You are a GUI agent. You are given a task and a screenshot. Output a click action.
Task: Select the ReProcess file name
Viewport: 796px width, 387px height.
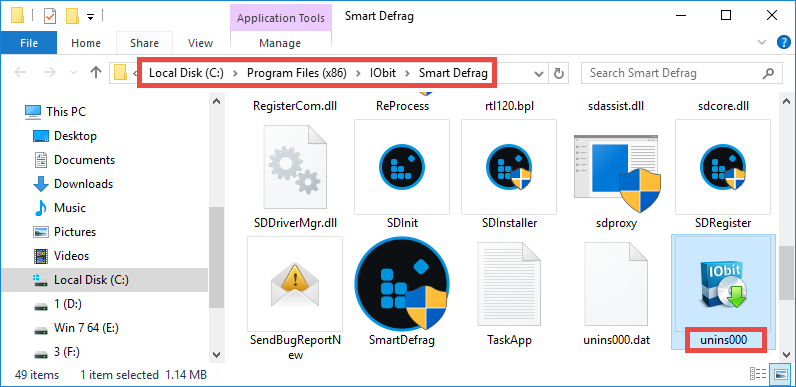pos(402,106)
